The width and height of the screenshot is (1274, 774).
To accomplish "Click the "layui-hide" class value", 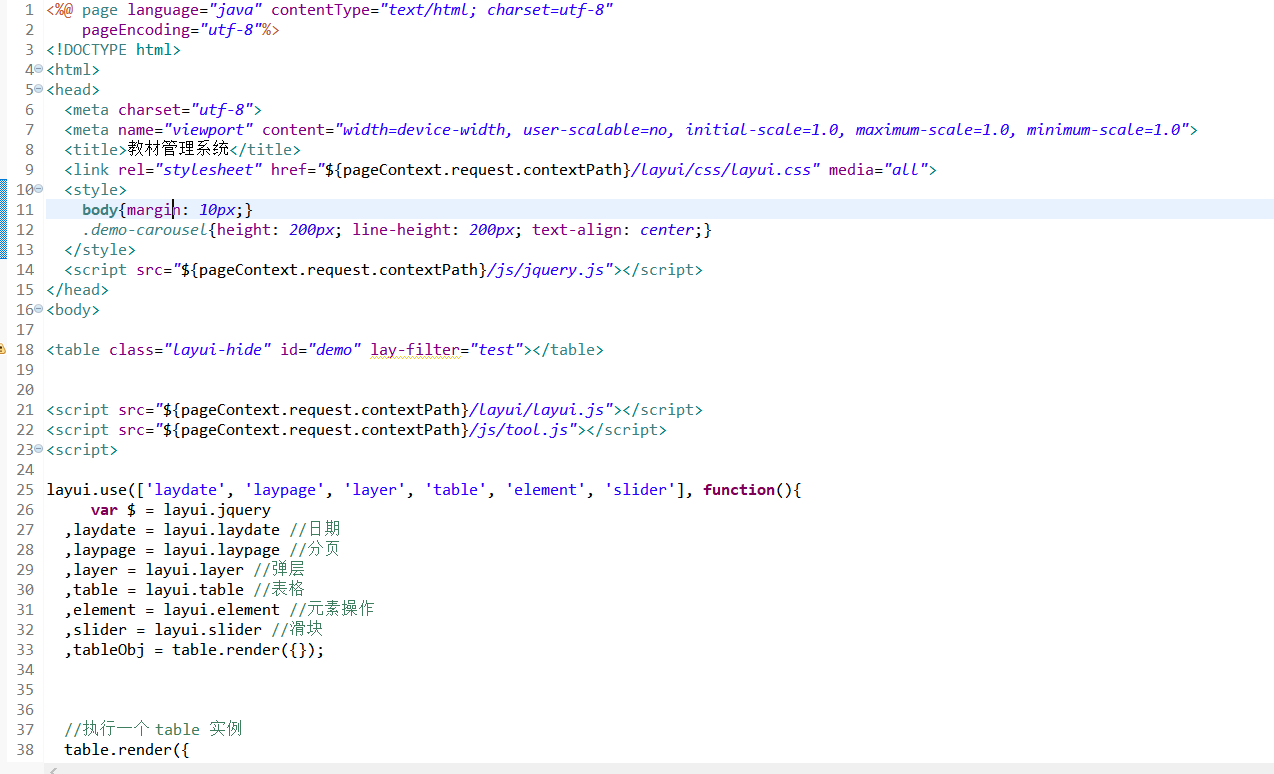I will click(x=217, y=349).
